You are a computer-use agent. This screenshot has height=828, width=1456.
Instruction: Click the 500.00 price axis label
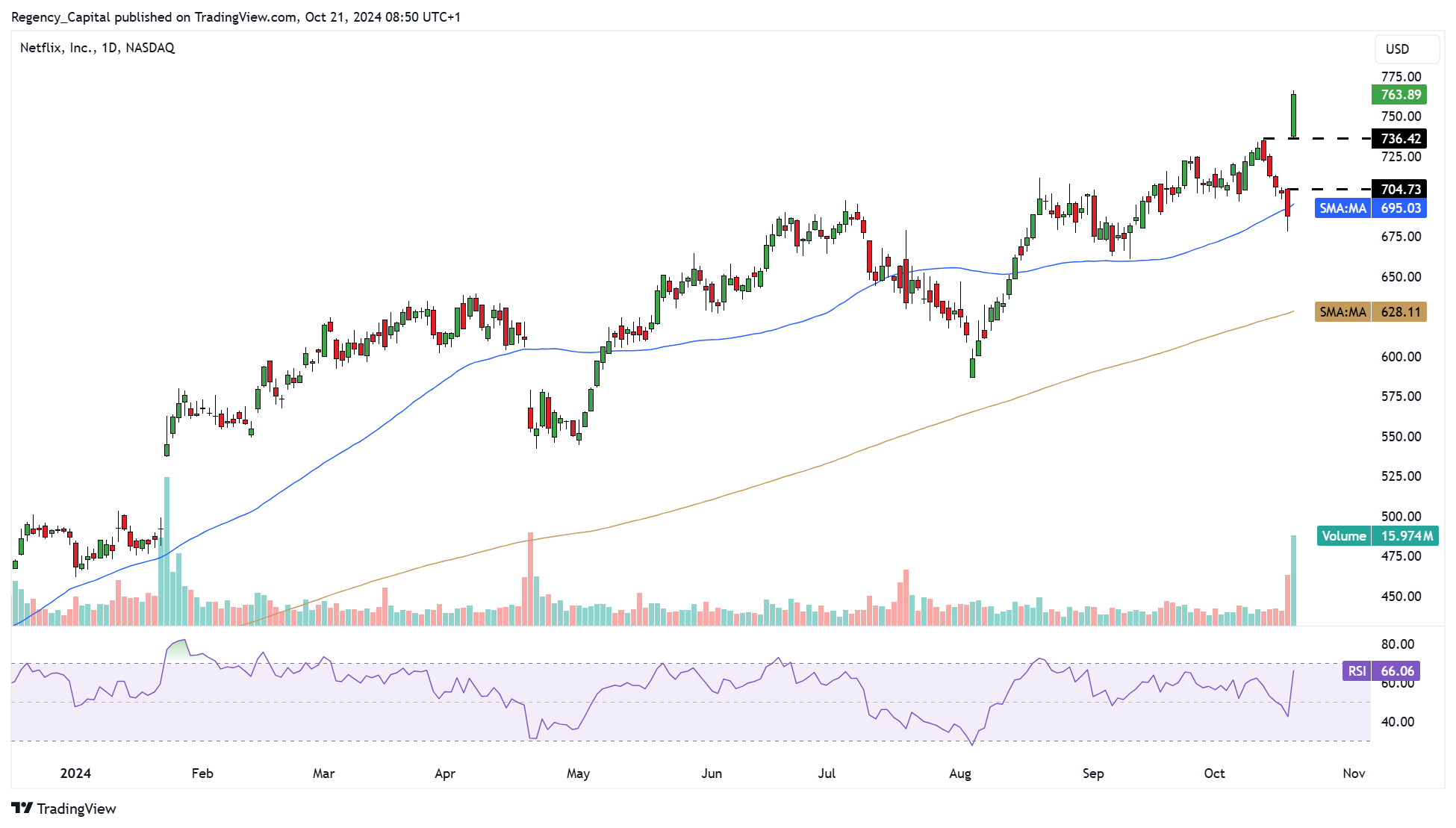point(1401,517)
